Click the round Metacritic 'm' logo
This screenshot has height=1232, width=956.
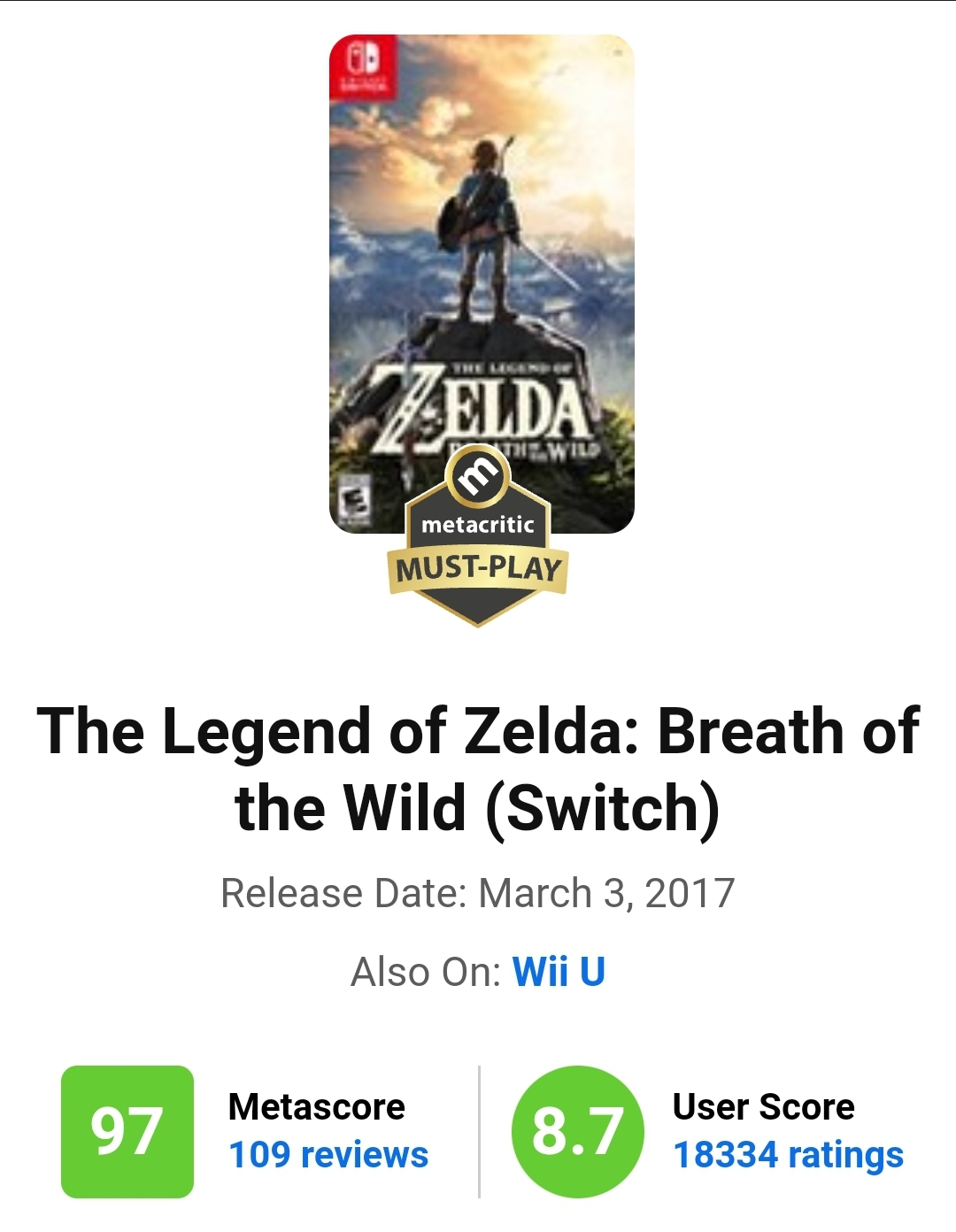(478, 478)
